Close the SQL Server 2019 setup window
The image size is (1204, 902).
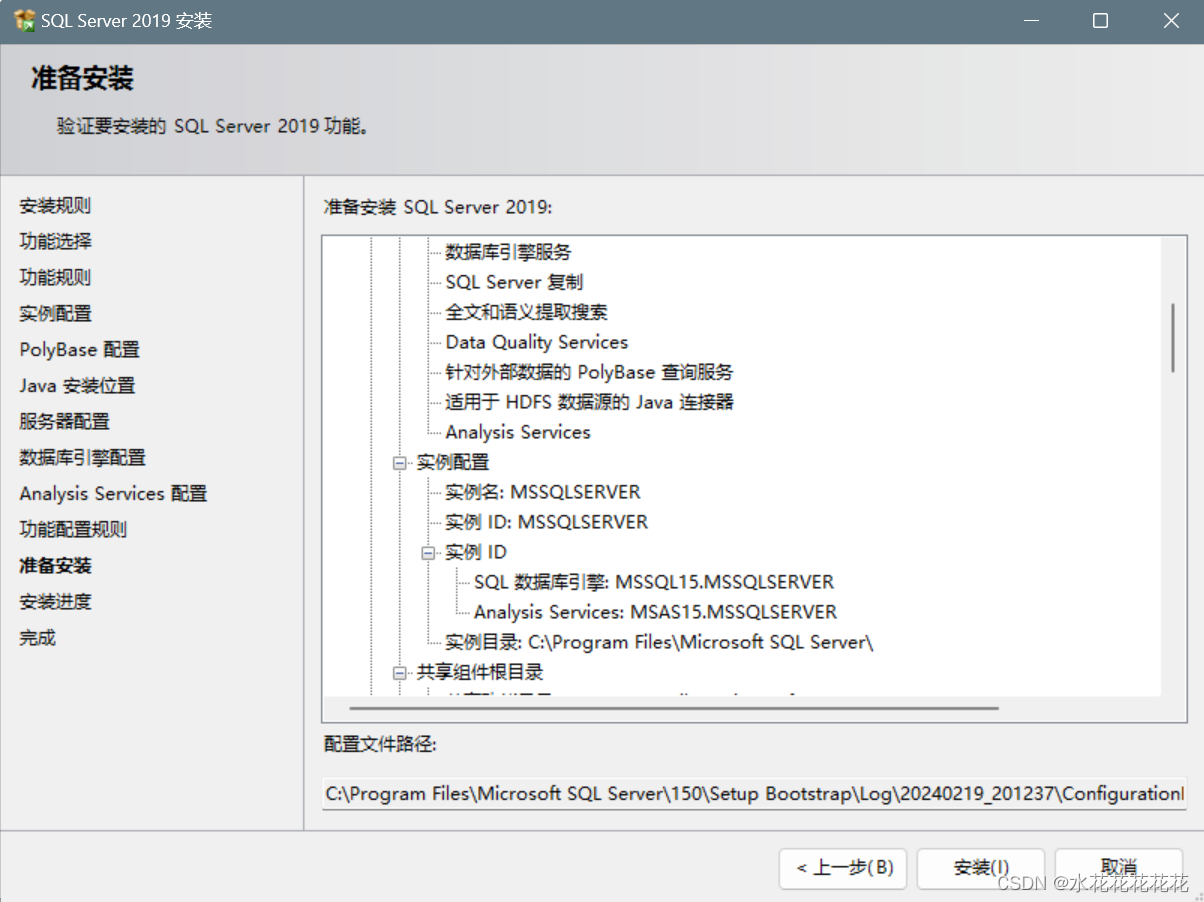coord(1171,20)
